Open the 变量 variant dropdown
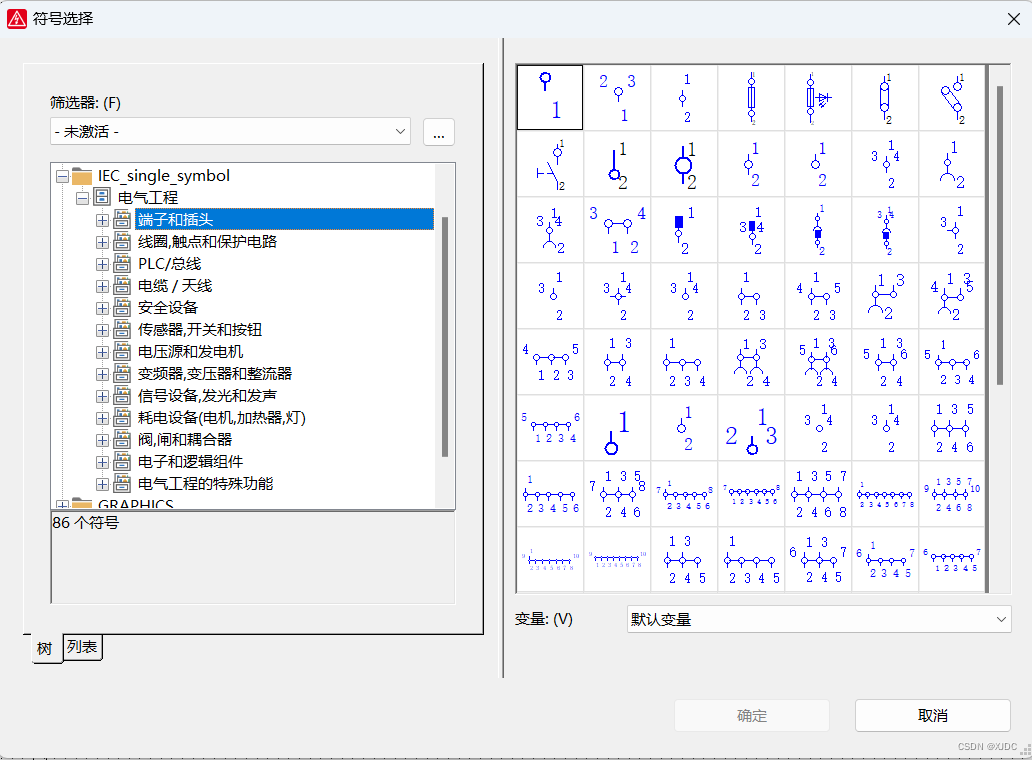The width and height of the screenshot is (1032, 760). tap(818, 620)
